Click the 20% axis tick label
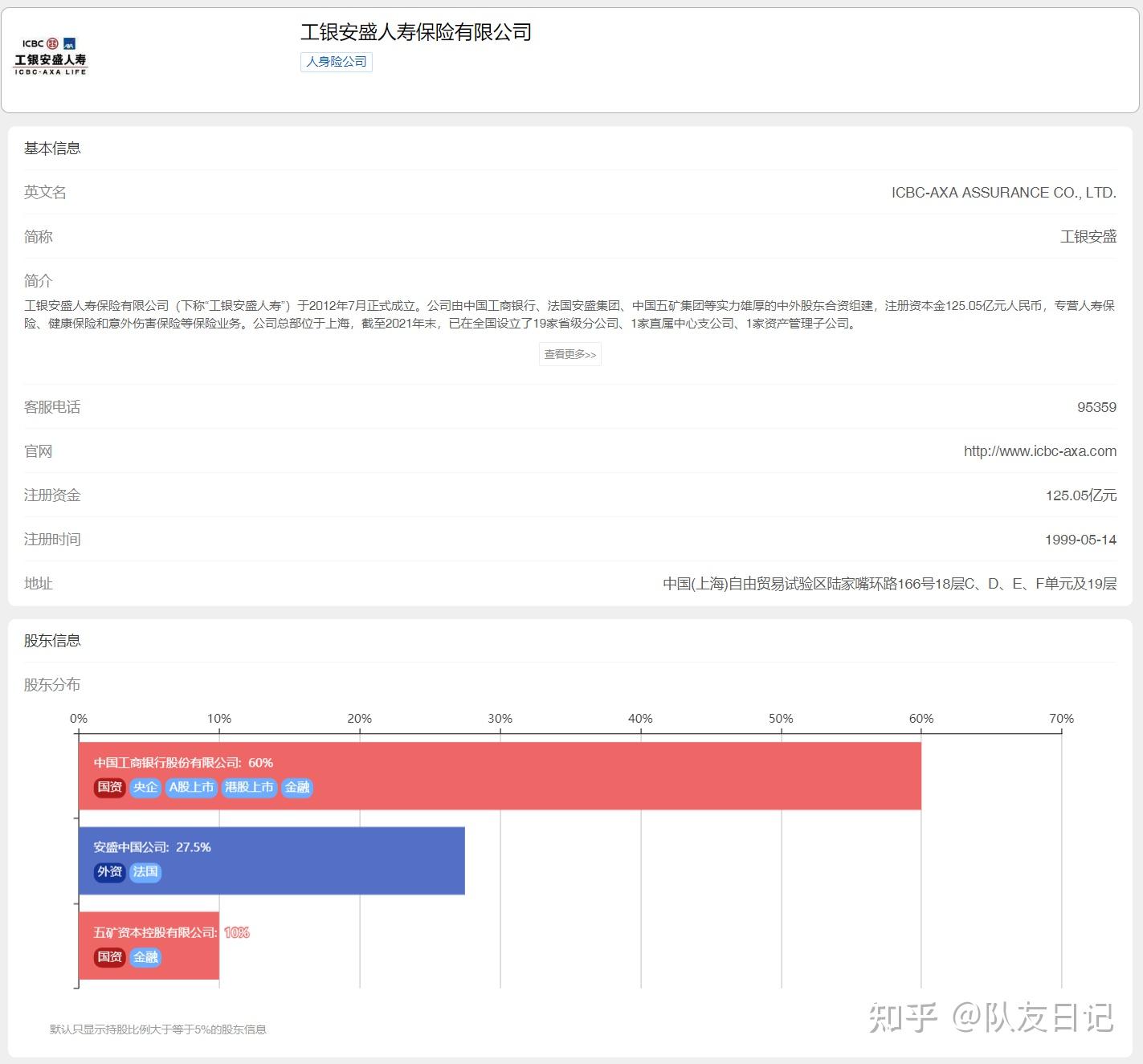Viewport: 1143px width, 1064px height. (360, 719)
